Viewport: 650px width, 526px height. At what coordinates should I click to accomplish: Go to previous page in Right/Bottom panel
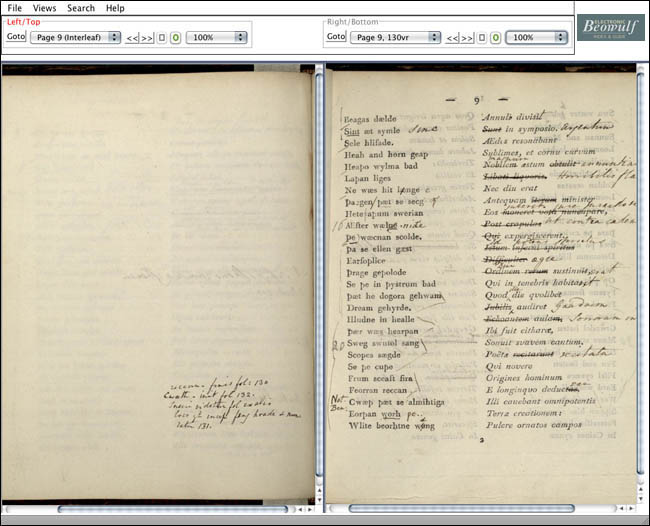tap(452, 38)
